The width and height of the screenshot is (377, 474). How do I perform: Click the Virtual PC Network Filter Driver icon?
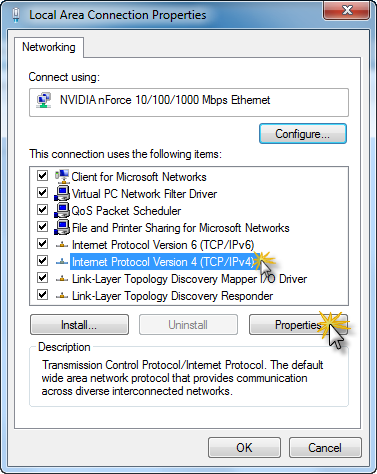[x=62, y=193]
